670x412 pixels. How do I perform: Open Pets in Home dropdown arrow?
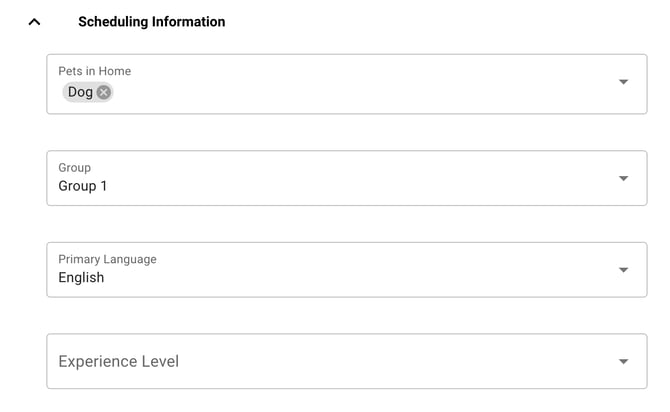click(x=623, y=82)
